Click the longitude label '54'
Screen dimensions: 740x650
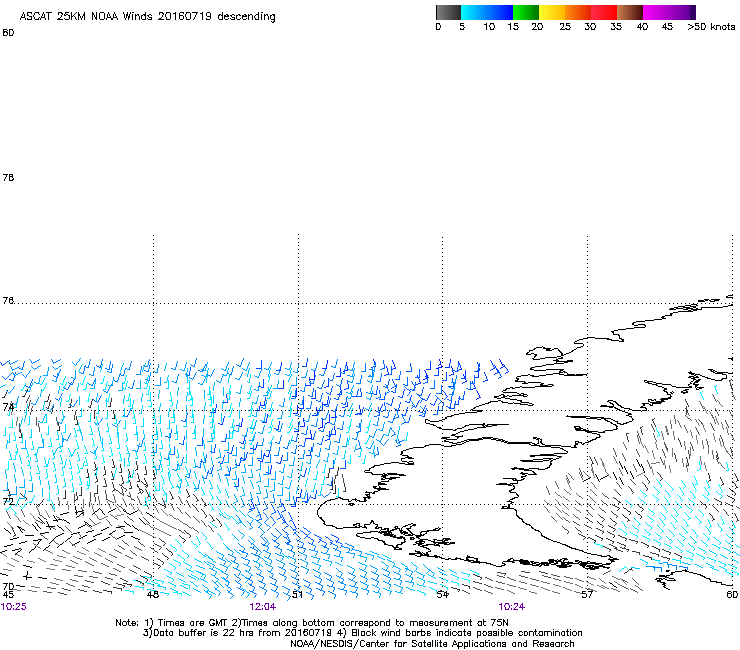(442, 594)
